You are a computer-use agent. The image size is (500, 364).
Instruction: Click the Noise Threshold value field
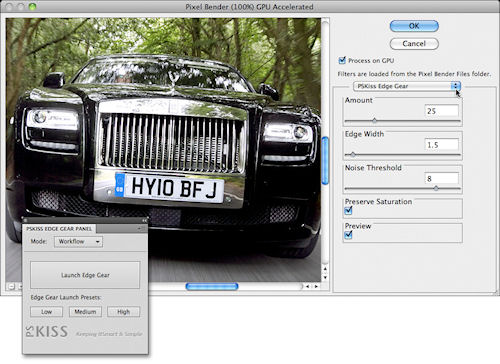pyautogui.click(x=442, y=179)
